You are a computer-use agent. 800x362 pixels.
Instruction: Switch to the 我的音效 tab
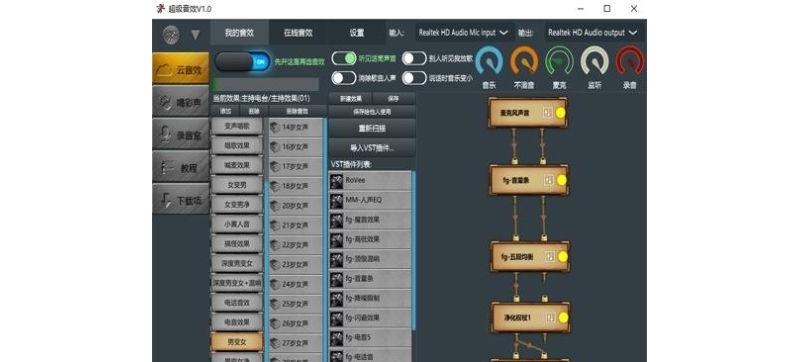point(239,33)
